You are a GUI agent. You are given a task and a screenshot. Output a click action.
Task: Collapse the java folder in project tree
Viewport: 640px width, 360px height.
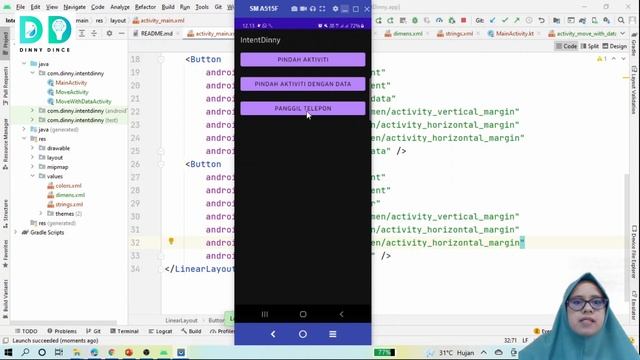(24, 64)
